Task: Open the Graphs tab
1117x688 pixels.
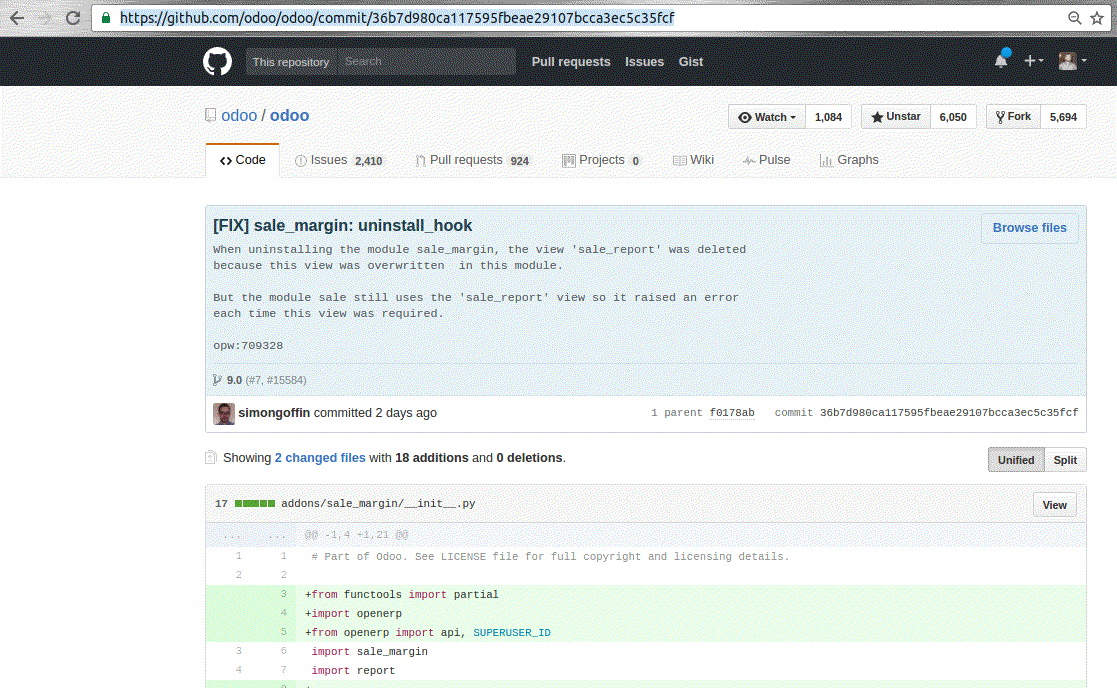Action: point(848,160)
